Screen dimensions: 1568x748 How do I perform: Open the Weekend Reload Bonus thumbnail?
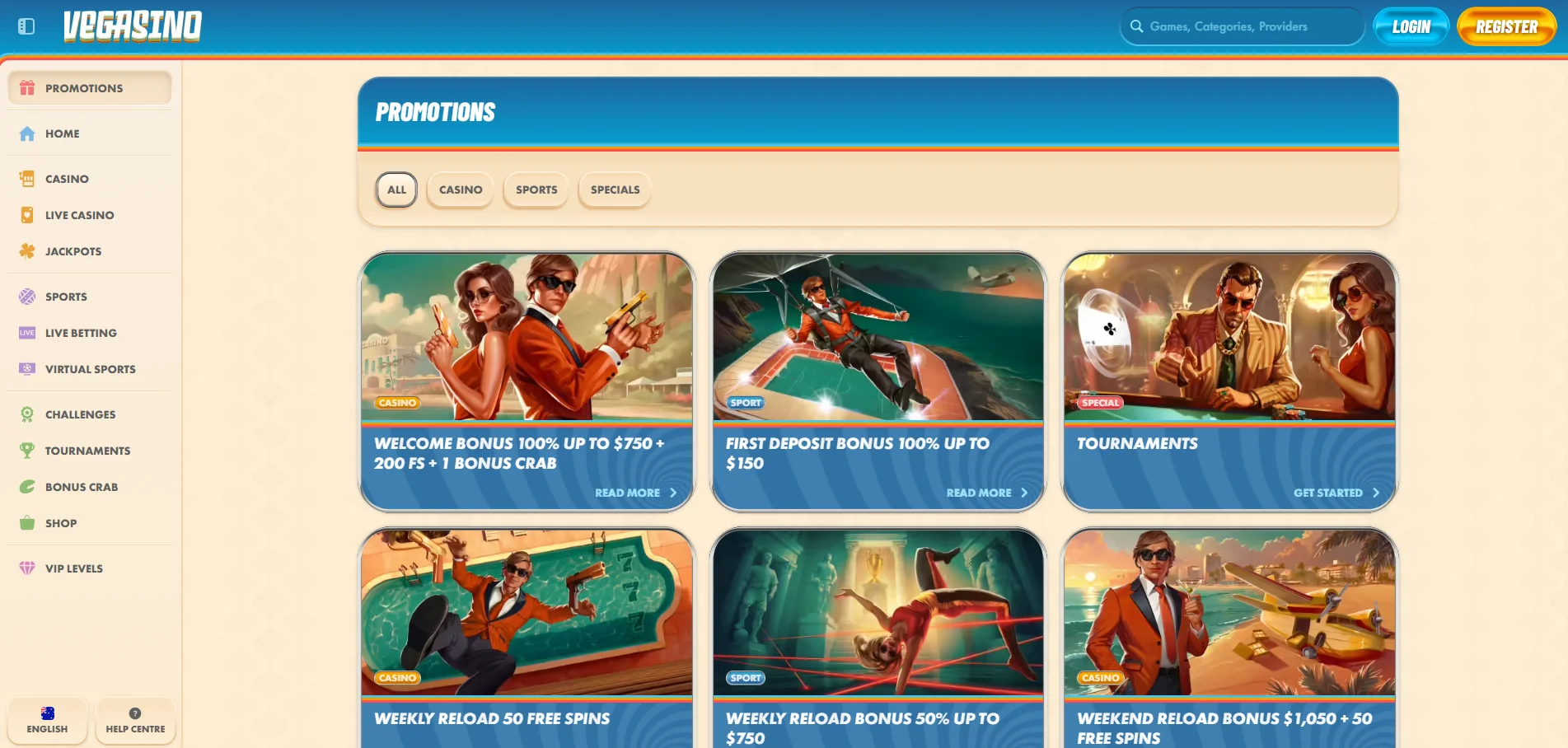(x=1229, y=612)
